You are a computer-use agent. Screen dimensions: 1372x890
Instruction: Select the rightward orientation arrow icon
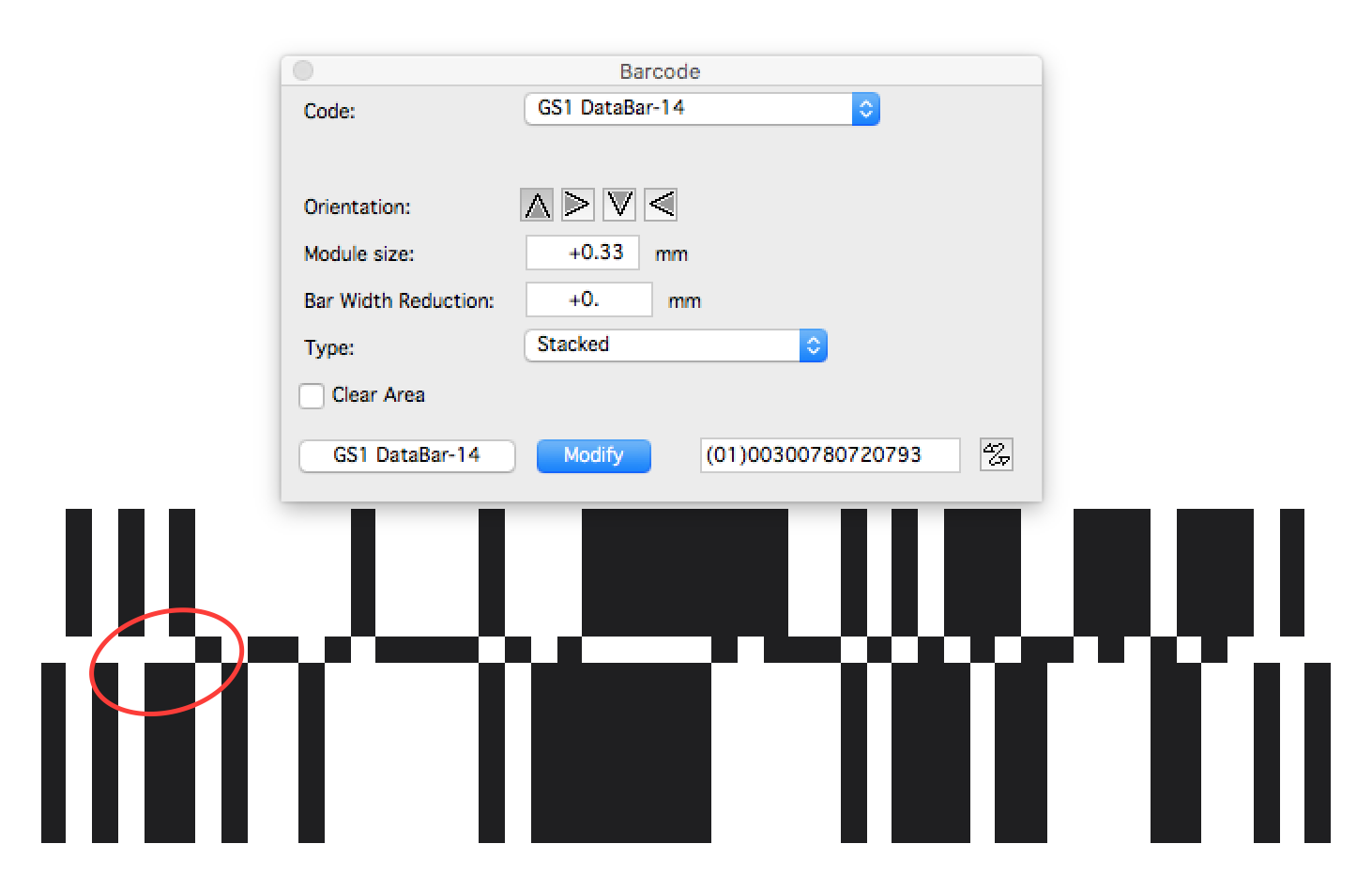coord(577,204)
